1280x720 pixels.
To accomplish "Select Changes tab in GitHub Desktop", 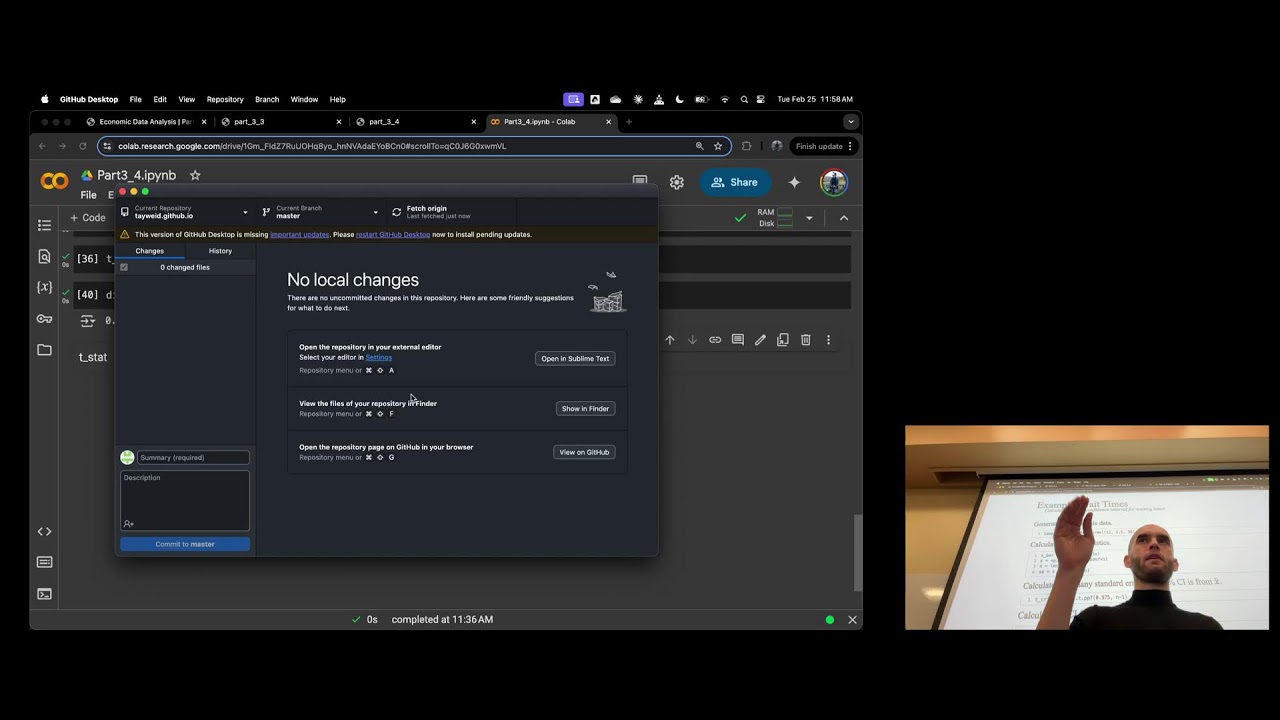I will click(150, 251).
